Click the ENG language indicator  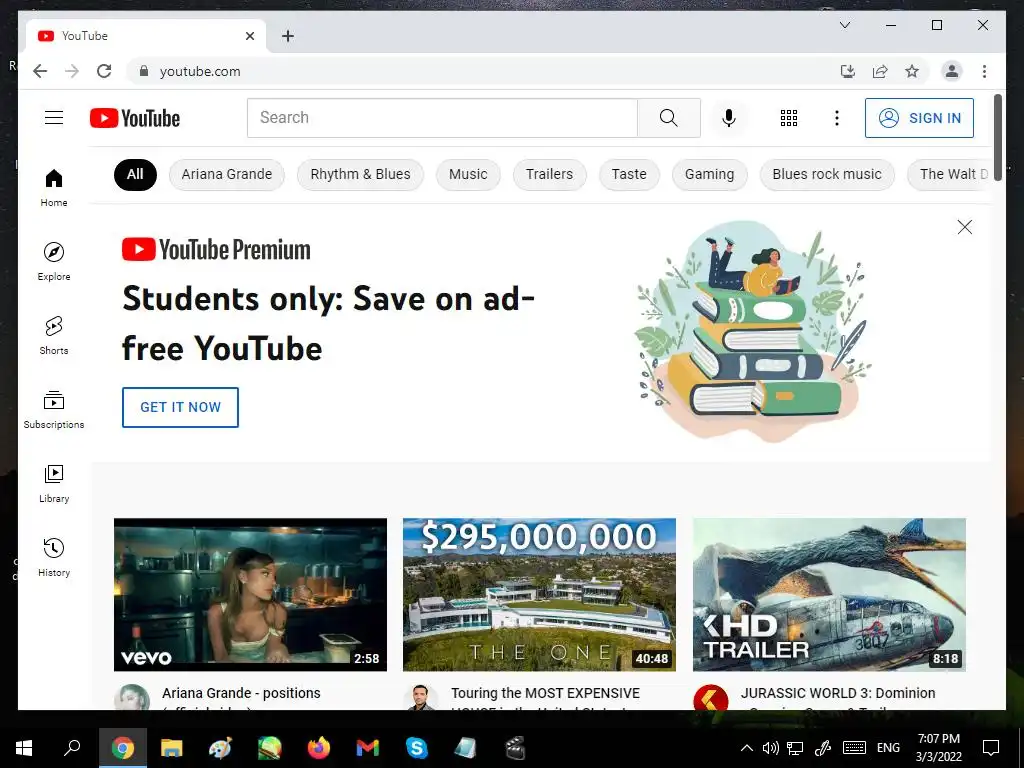[888, 748]
